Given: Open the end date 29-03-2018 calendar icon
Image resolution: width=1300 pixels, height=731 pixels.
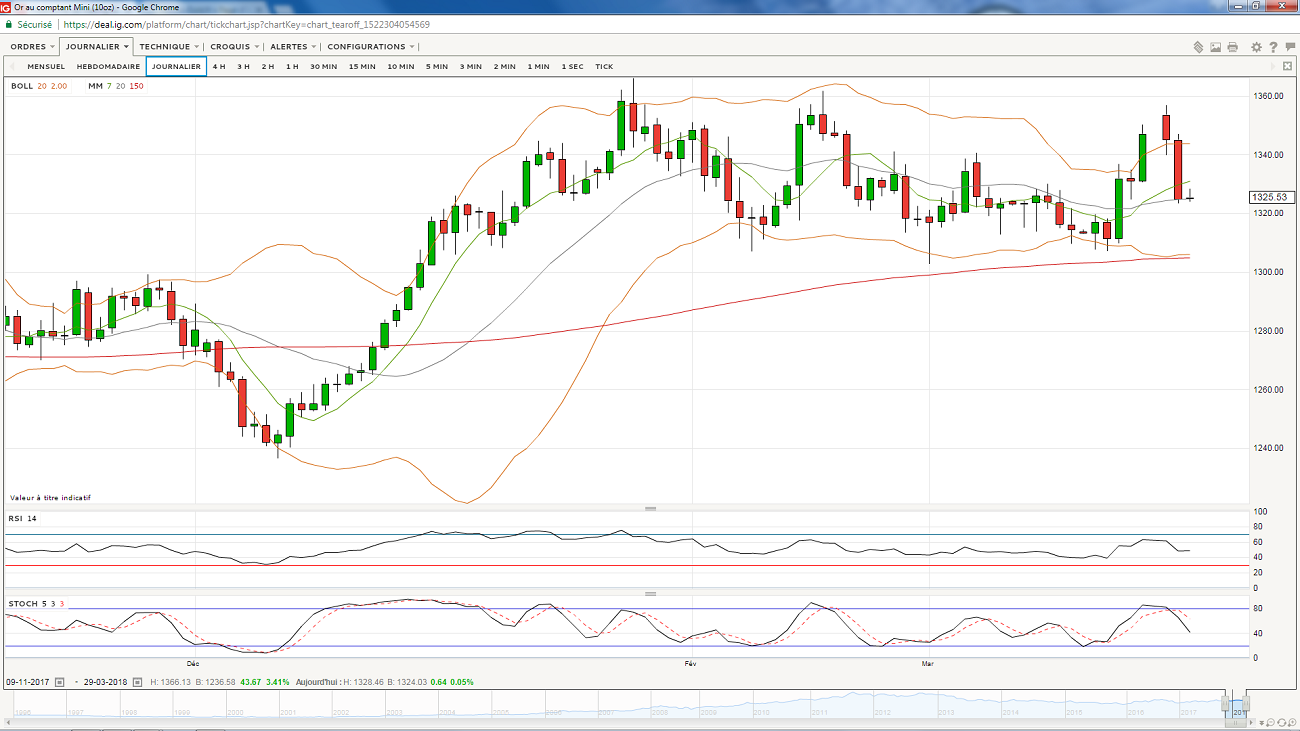Looking at the screenshot, I should point(138,682).
